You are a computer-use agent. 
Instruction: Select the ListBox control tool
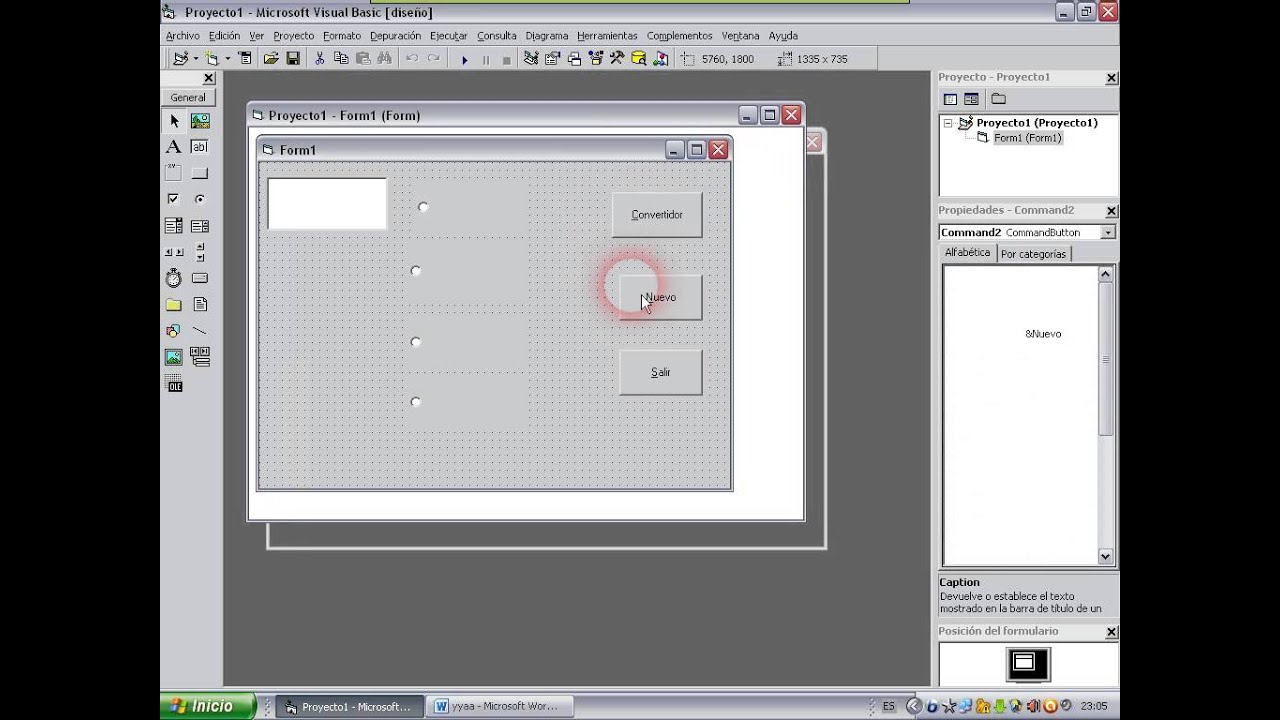[200, 226]
